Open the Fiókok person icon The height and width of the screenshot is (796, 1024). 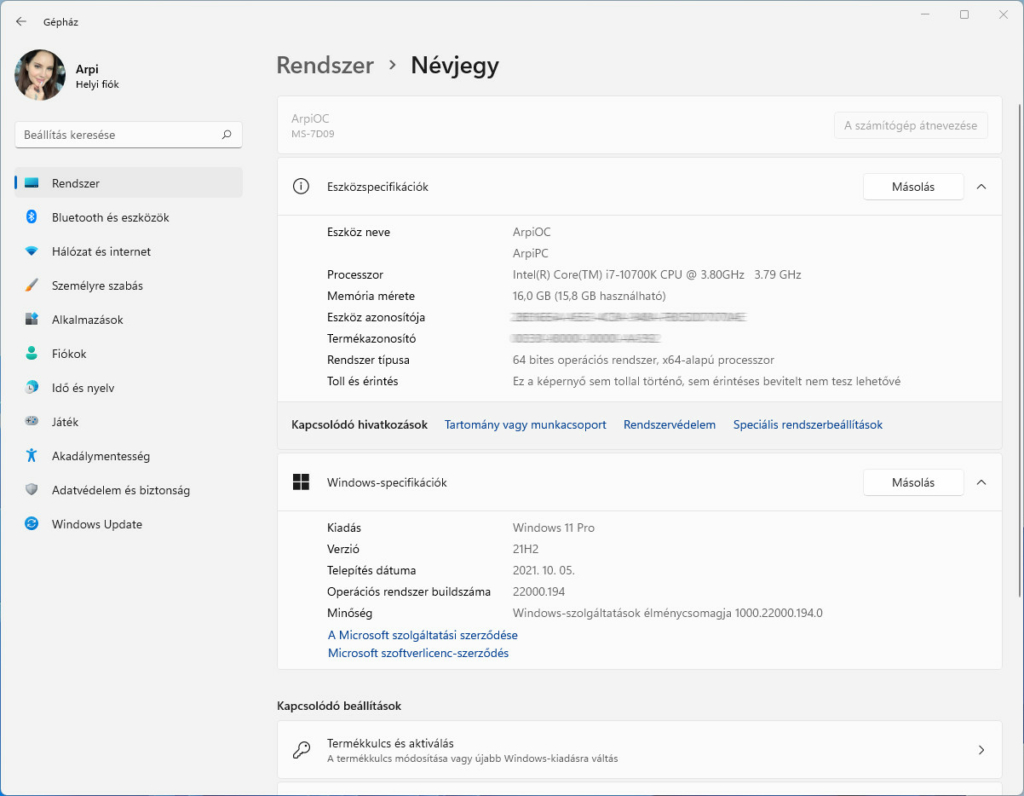[31, 354]
